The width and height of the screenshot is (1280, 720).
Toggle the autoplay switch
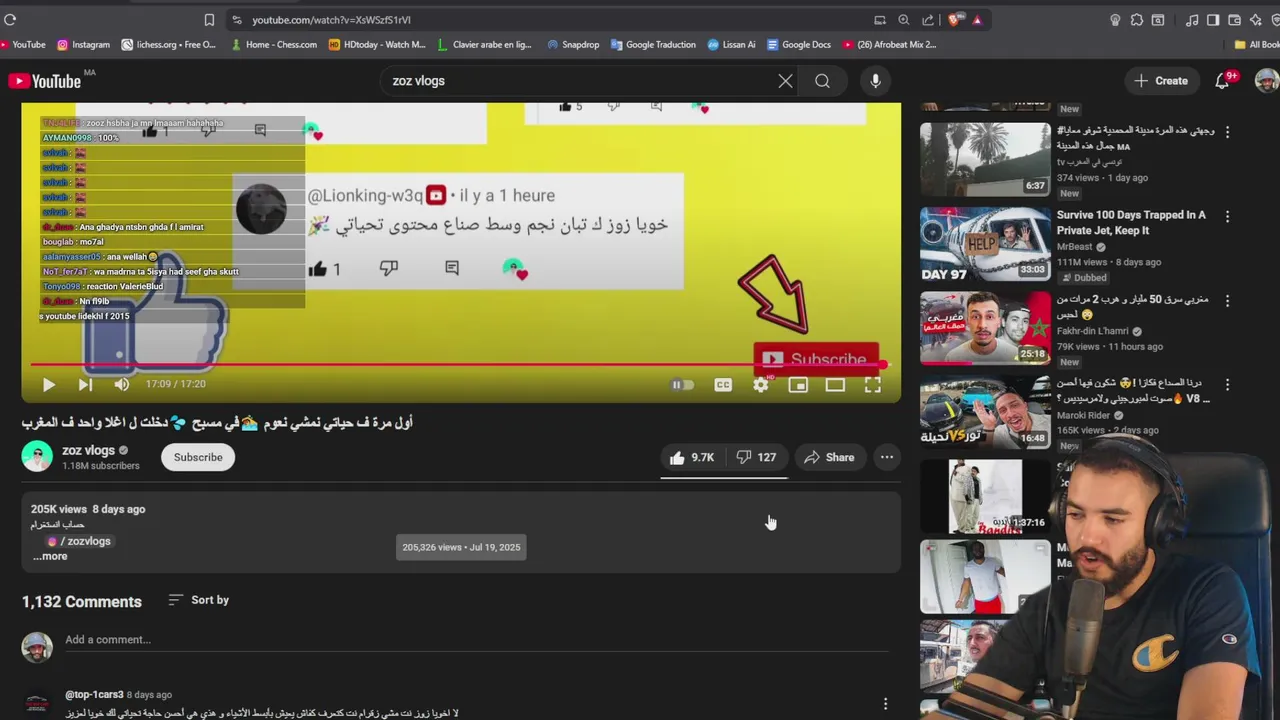coord(682,384)
